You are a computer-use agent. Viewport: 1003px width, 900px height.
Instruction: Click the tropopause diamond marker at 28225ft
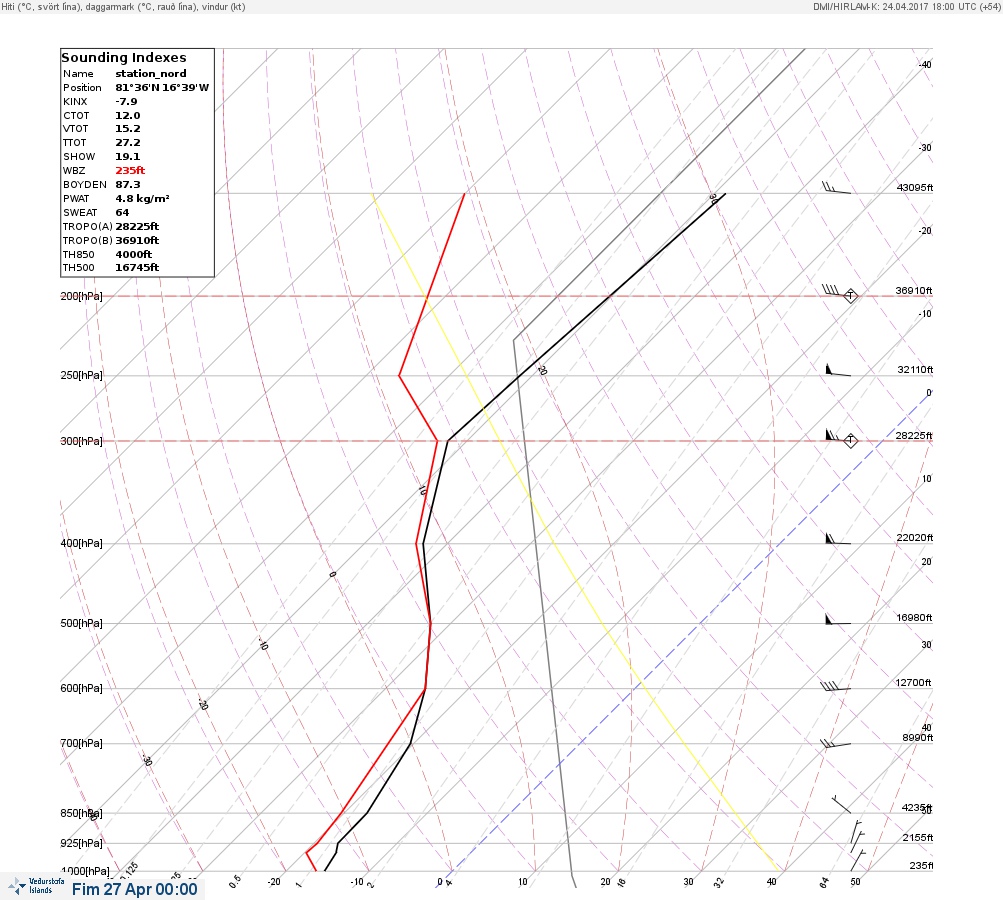(850, 441)
